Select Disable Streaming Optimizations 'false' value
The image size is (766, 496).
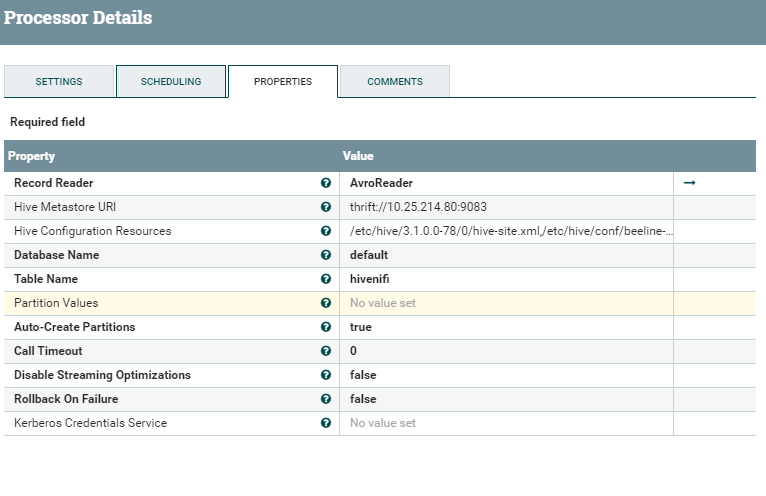[x=363, y=374]
